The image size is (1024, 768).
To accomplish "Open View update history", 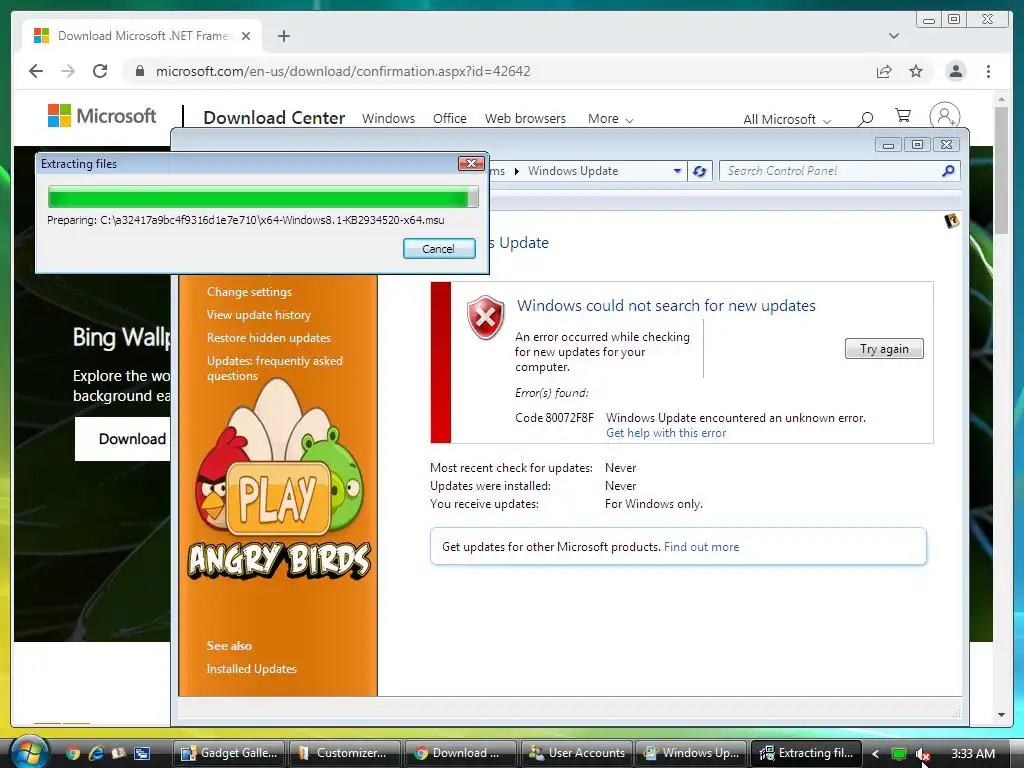I will [x=259, y=315].
